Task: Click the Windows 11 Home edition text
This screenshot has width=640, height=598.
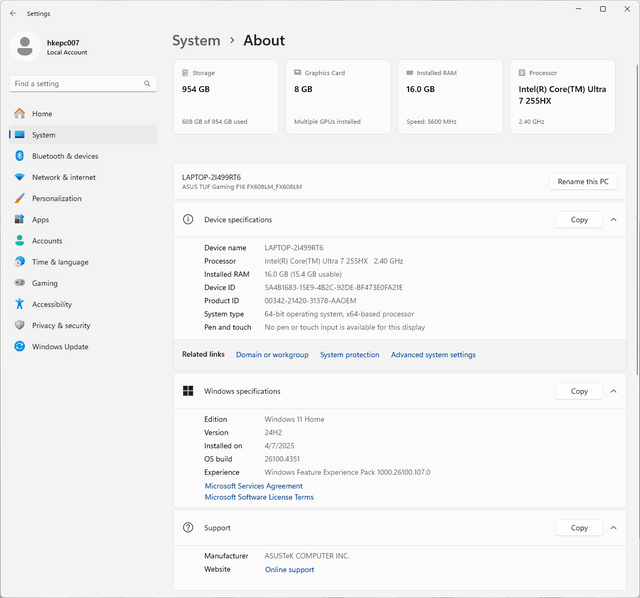Action: tap(294, 419)
